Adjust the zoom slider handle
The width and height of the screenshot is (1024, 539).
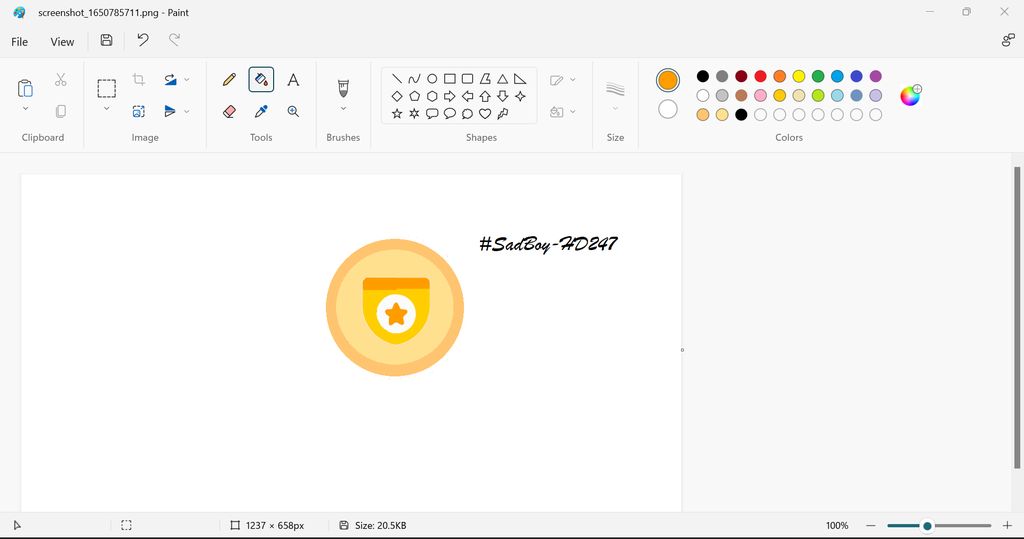pyautogui.click(x=927, y=525)
